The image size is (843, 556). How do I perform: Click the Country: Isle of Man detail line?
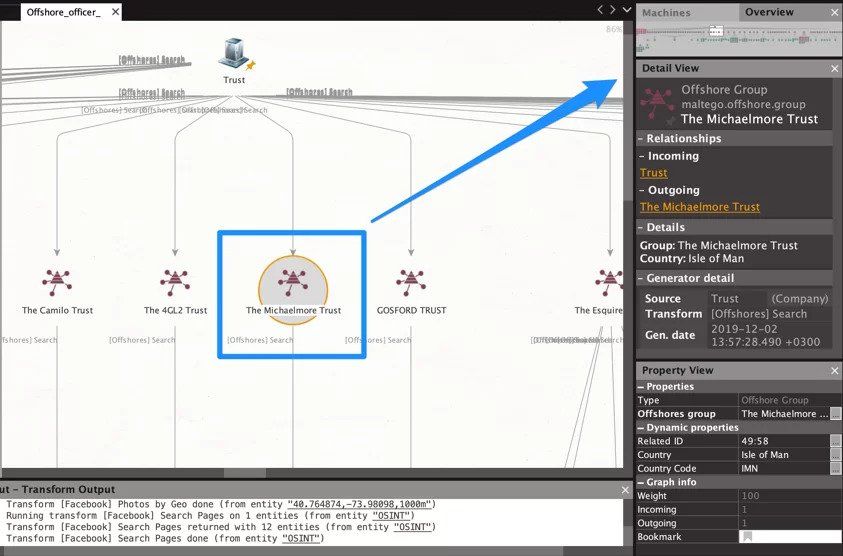tap(691, 259)
